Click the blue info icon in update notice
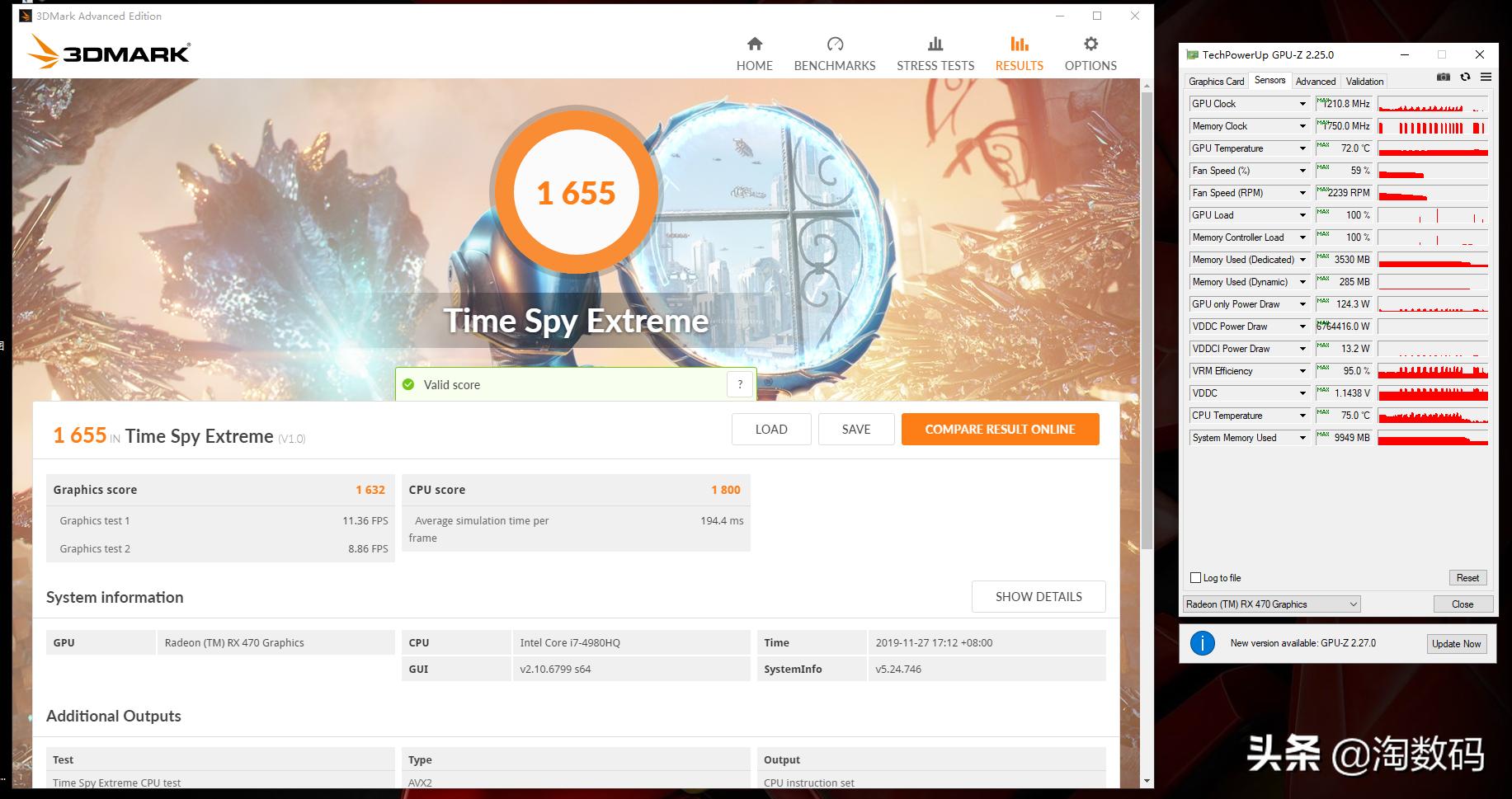1512x799 pixels. [x=1203, y=643]
